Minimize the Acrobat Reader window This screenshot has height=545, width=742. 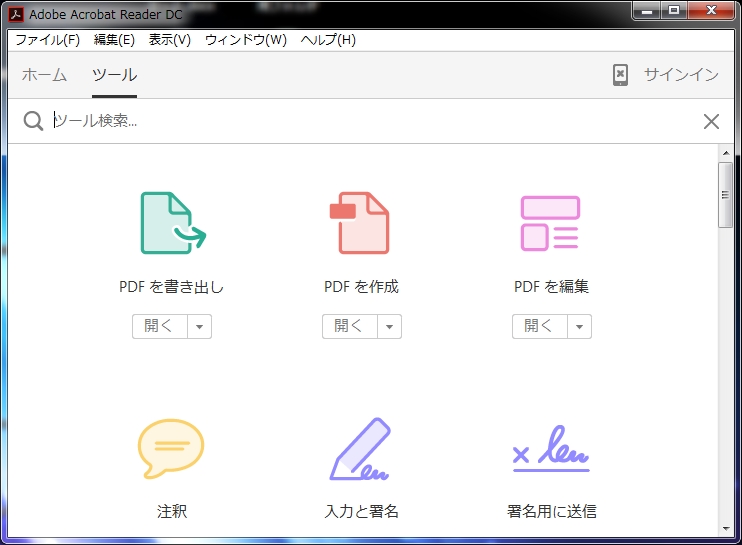pyautogui.click(x=647, y=11)
